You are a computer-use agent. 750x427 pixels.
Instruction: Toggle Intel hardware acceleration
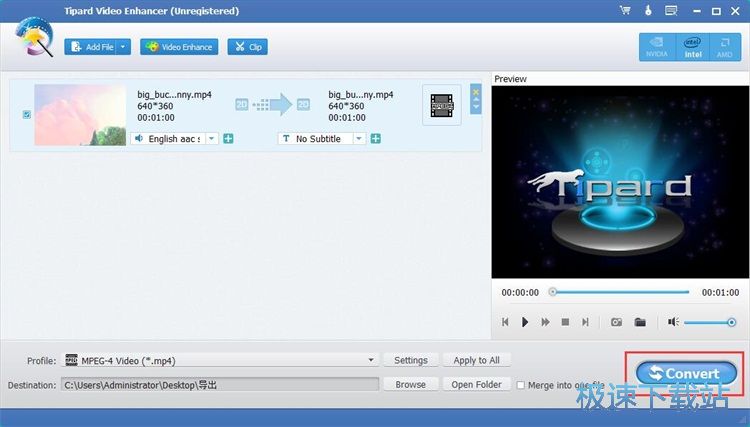pos(693,47)
